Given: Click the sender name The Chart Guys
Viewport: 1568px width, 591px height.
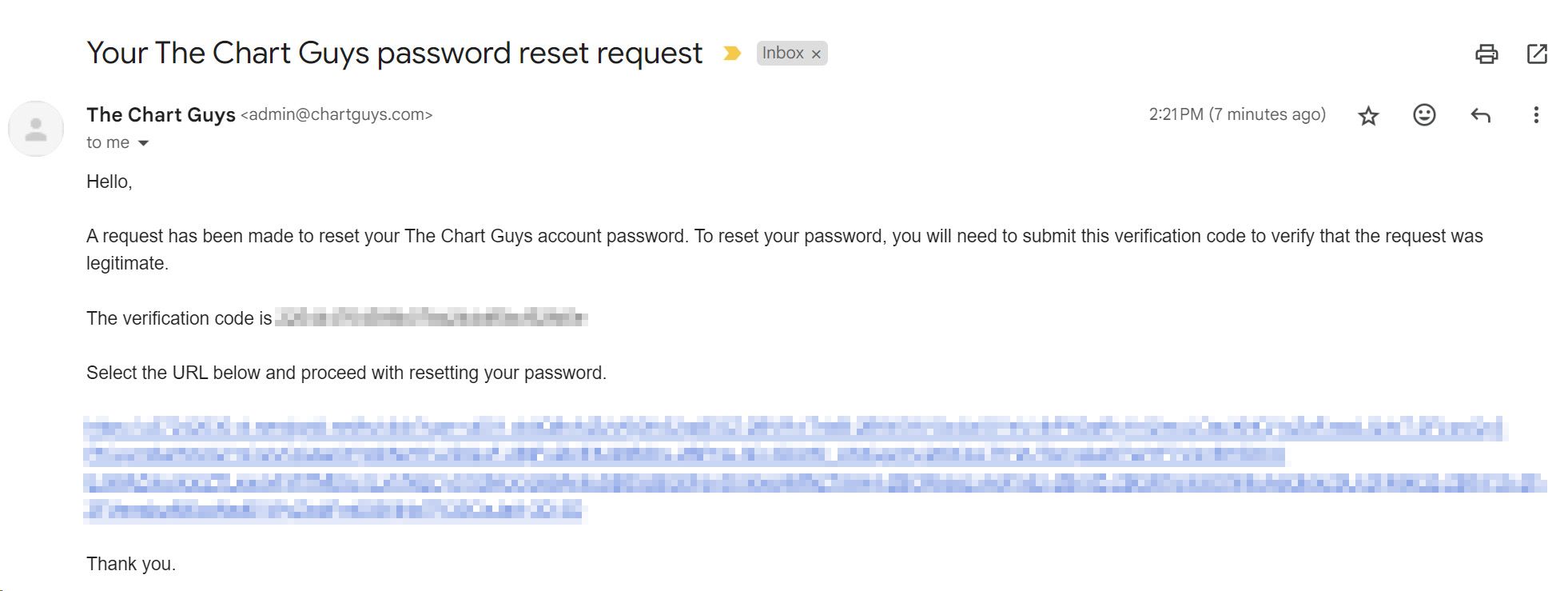Looking at the screenshot, I should coord(161,115).
